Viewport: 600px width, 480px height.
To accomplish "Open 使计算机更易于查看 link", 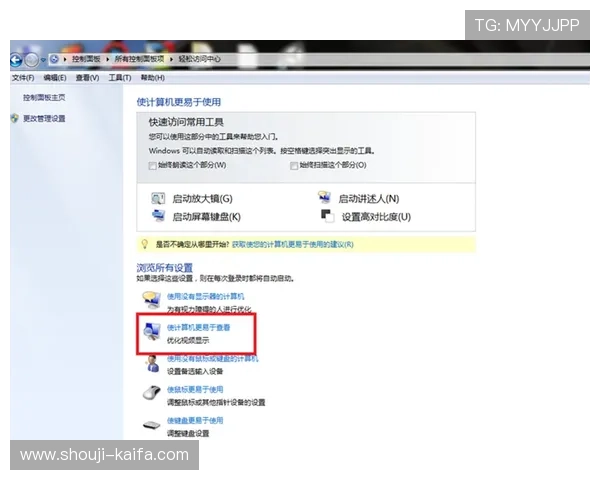I will coord(199,328).
